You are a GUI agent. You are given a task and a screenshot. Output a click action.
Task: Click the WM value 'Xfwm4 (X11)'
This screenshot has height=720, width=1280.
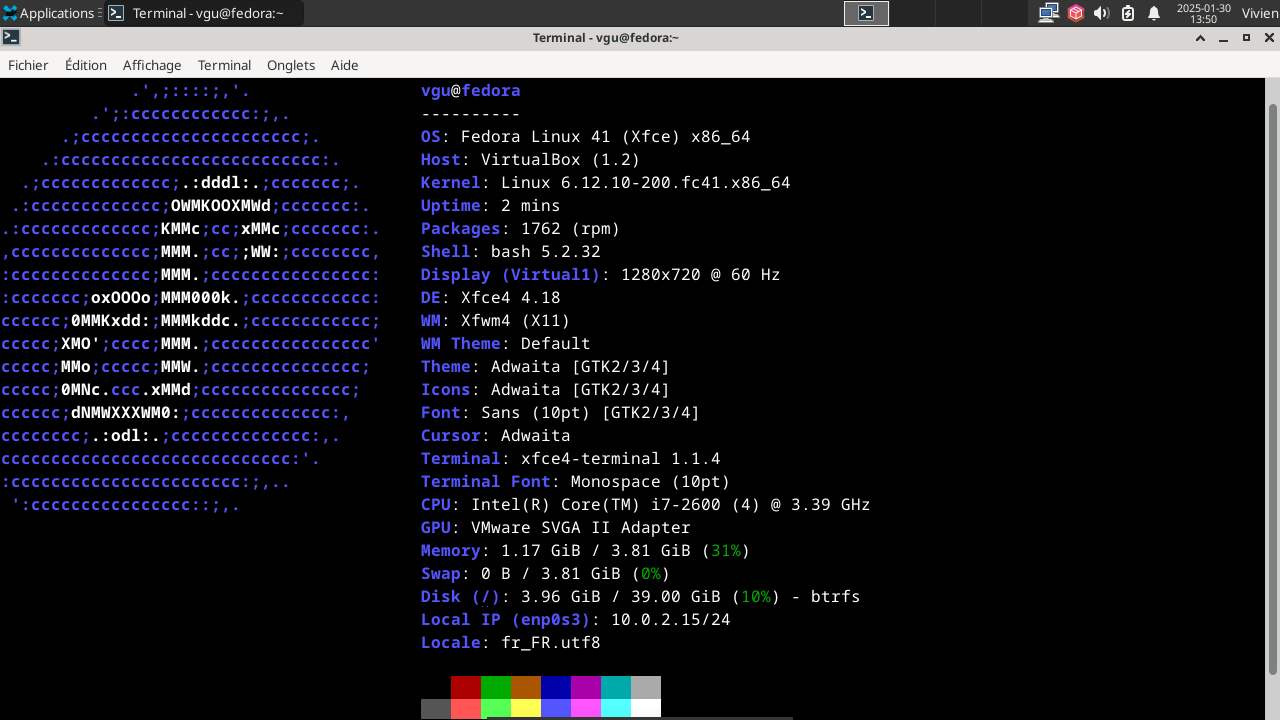click(516, 320)
